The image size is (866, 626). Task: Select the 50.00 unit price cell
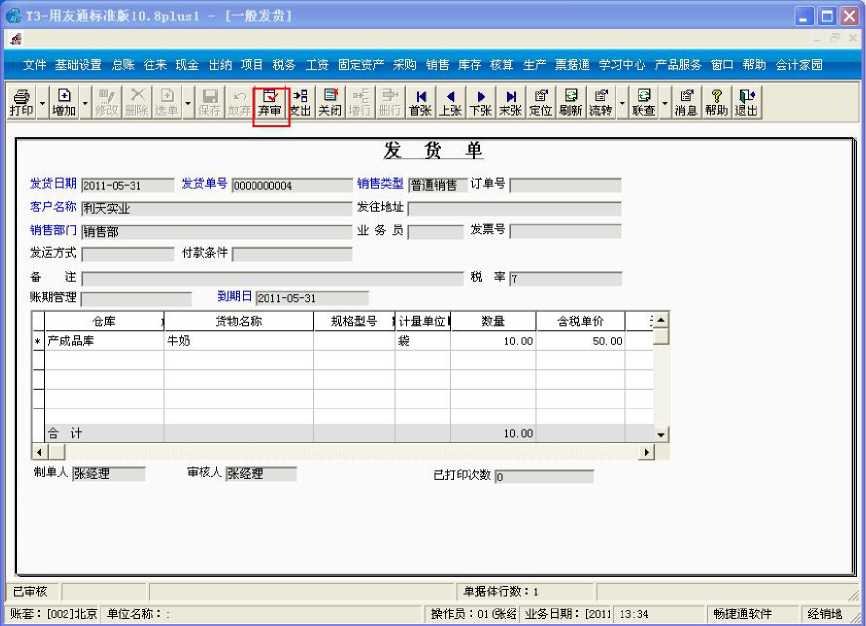coord(580,341)
